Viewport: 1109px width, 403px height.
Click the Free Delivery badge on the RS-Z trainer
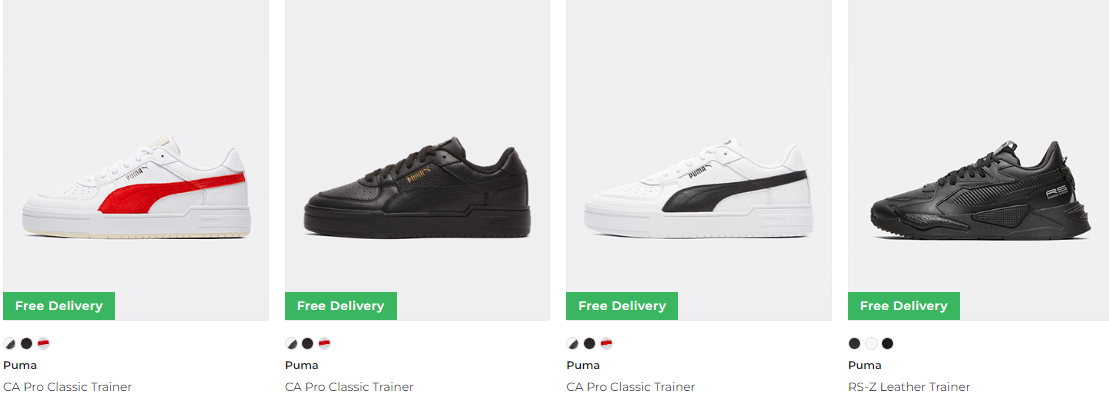pos(904,306)
